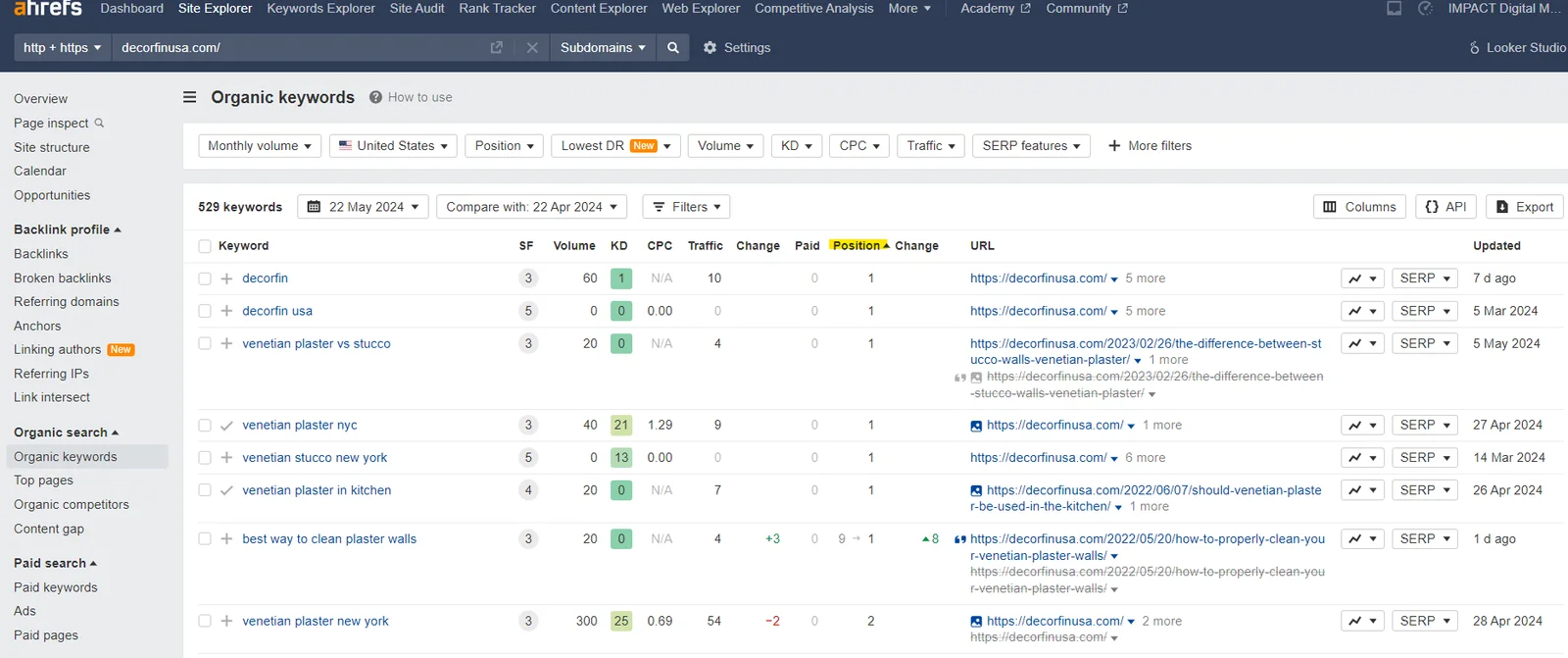Open the United States country dropdown
Image resolution: width=1568 pixels, height=658 pixels.
pos(393,146)
